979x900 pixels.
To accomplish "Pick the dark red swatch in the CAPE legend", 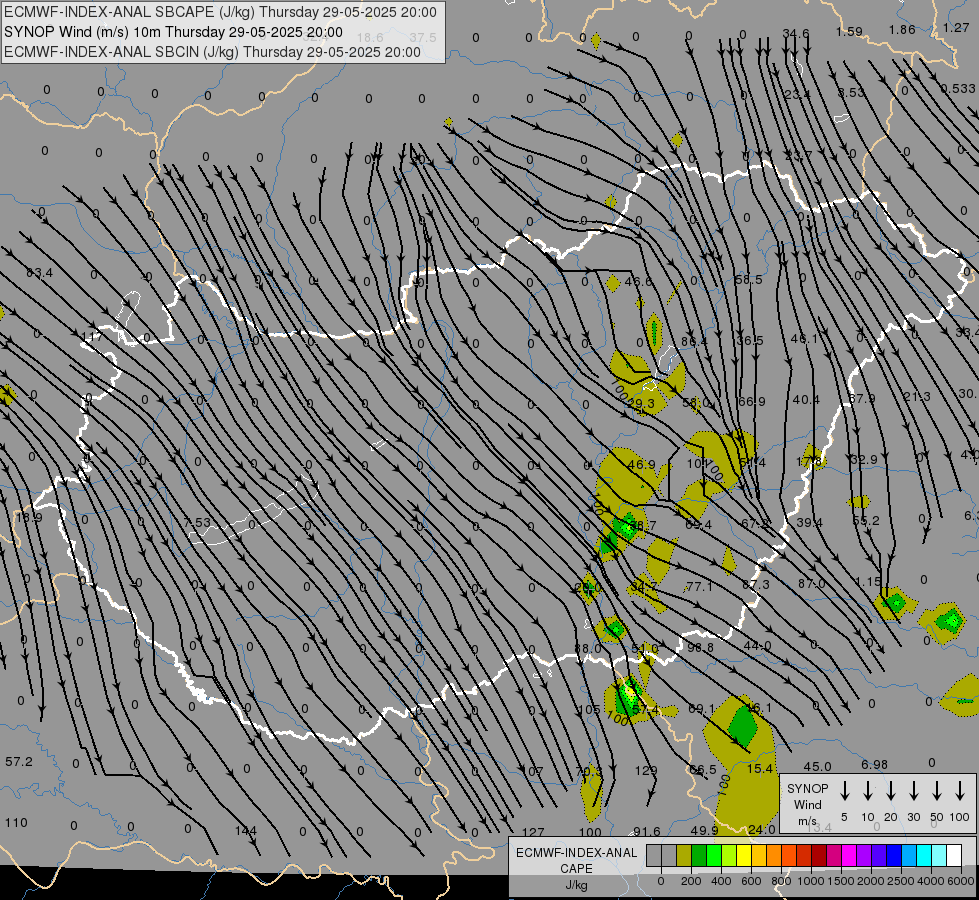I will 819,856.
